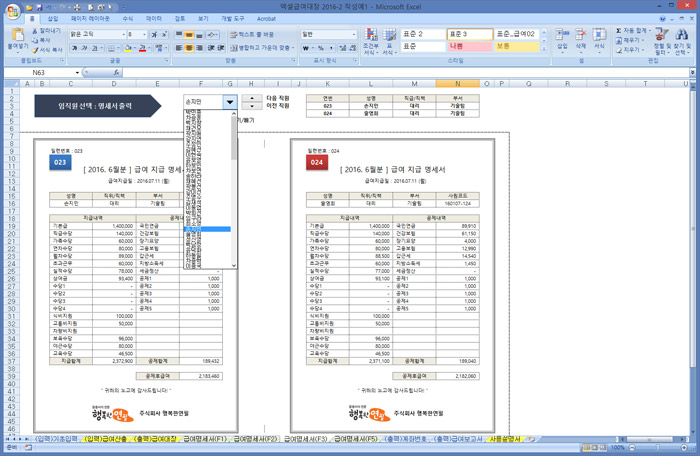Click increase decimal
The width and height of the screenshot is (700, 456).
[342, 48]
